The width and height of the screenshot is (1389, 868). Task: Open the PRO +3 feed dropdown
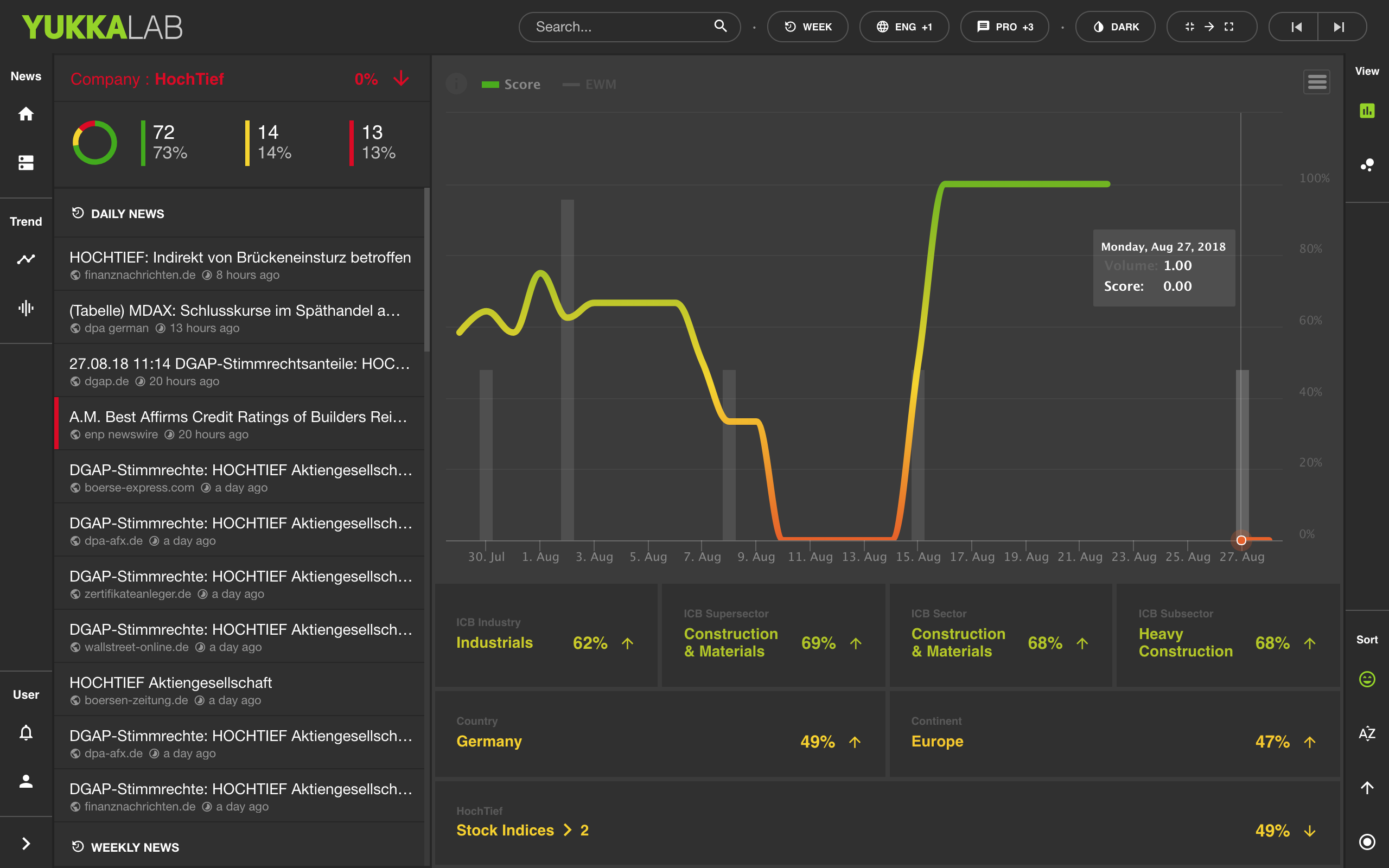pyautogui.click(x=1004, y=27)
